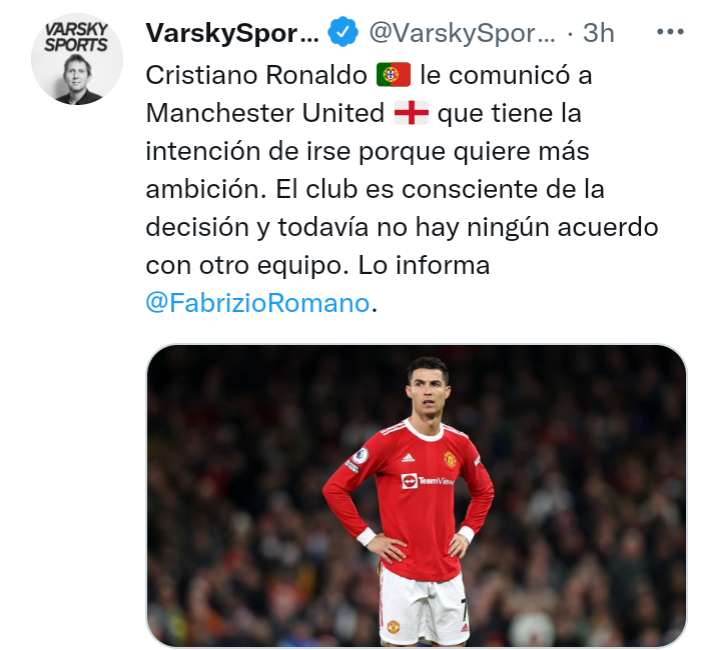Click the "Lo informa" text in the tweet body

click(424, 265)
